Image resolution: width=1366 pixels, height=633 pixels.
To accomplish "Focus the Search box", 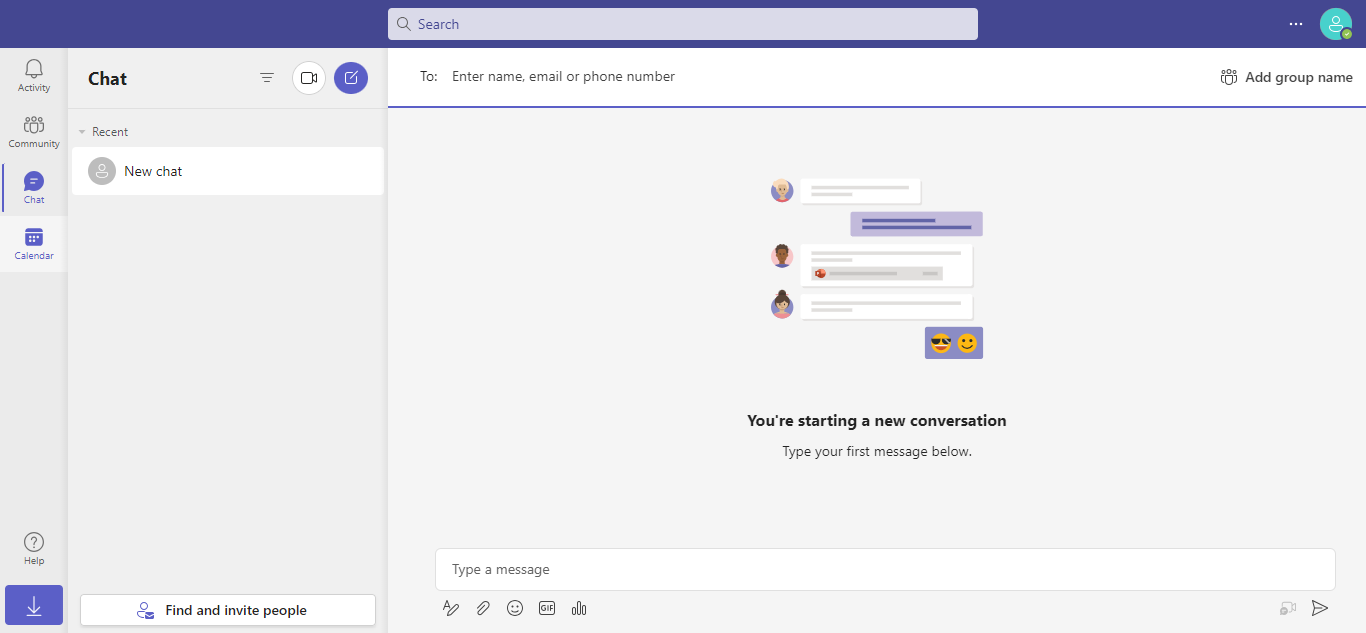I will (x=683, y=24).
